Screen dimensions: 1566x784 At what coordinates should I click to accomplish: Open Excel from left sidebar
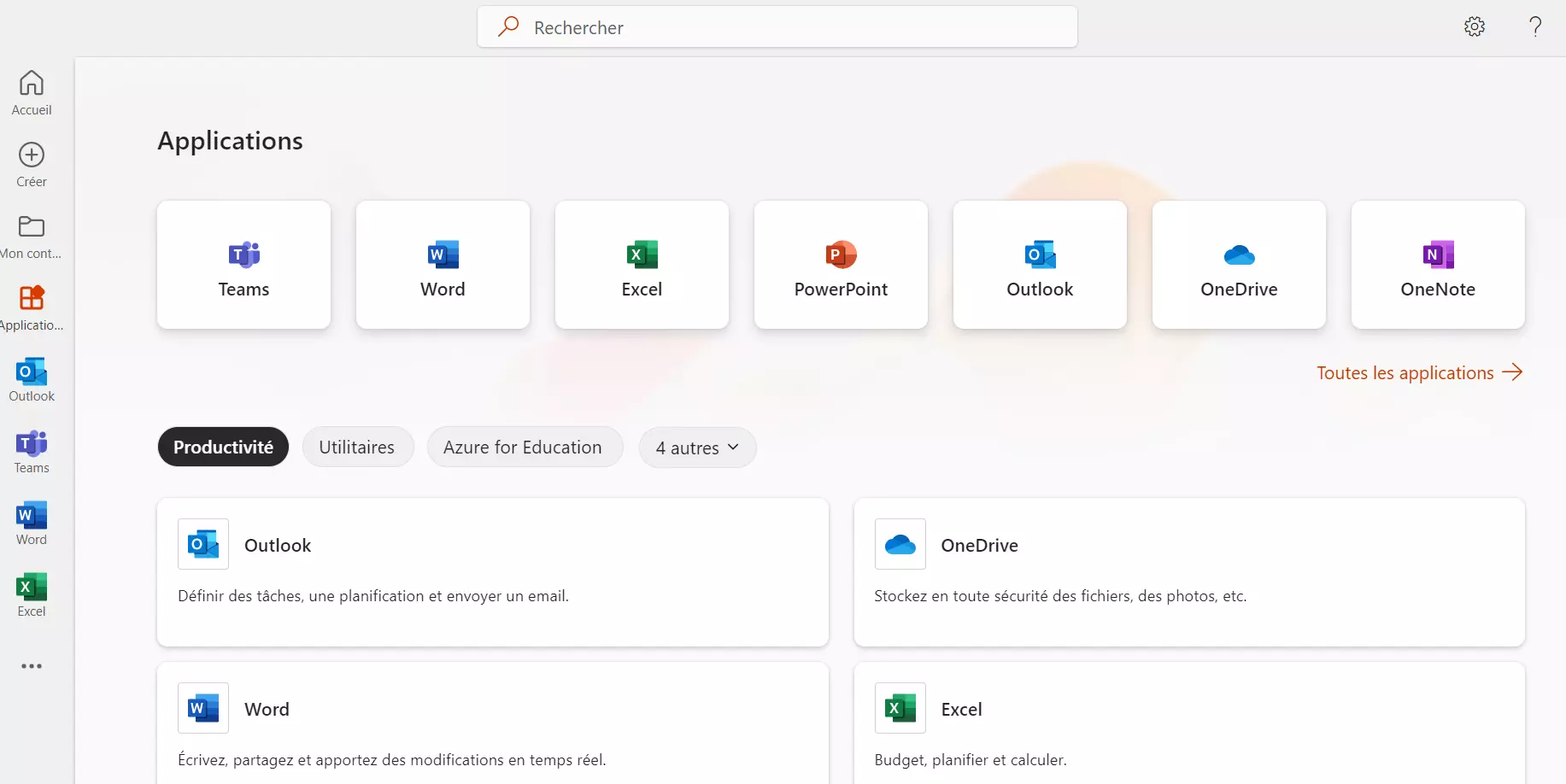pyautogui.click(x=32, y=595)
